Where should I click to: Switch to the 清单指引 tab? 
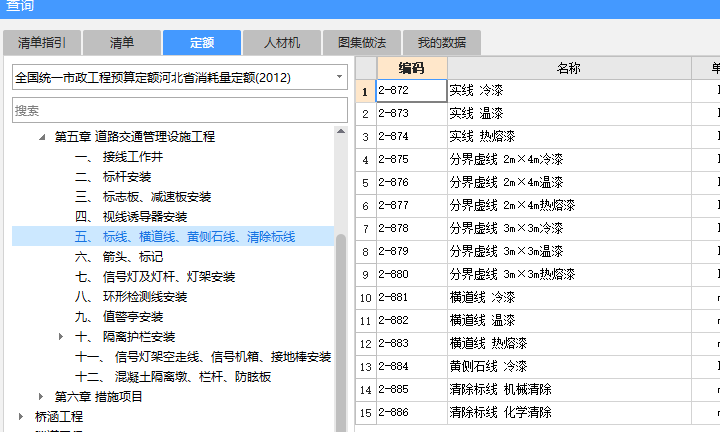(42, 43)
